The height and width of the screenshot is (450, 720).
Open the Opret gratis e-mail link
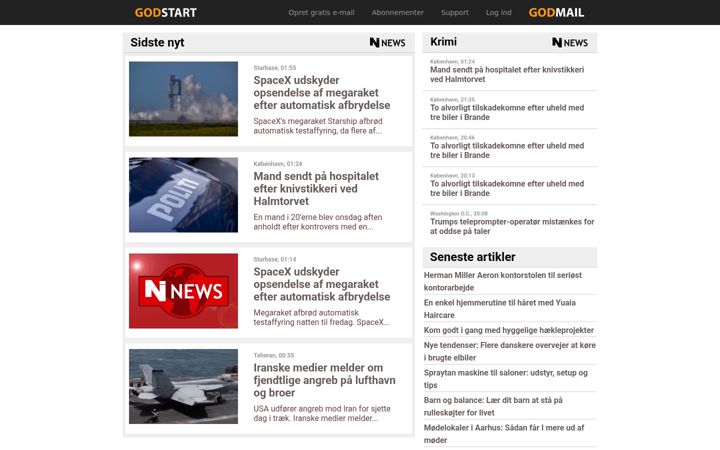coord(321,12)
